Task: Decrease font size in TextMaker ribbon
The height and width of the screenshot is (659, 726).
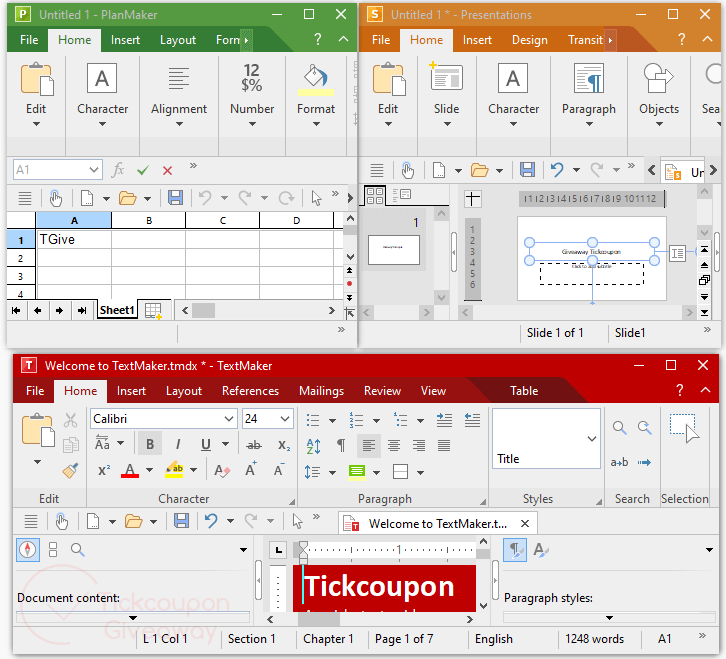Action: pos(279,471)
